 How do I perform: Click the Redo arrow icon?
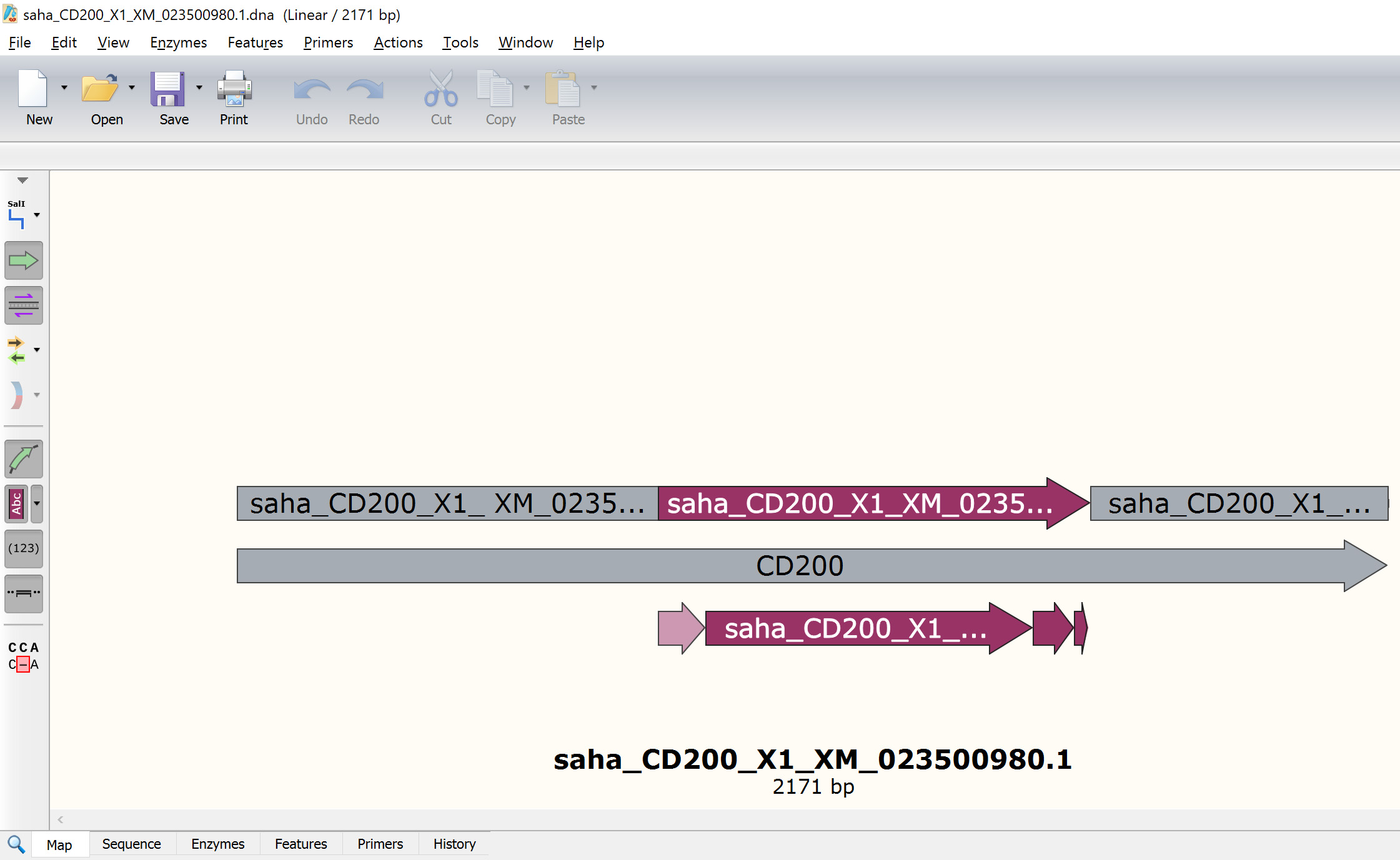click(365, 91)
